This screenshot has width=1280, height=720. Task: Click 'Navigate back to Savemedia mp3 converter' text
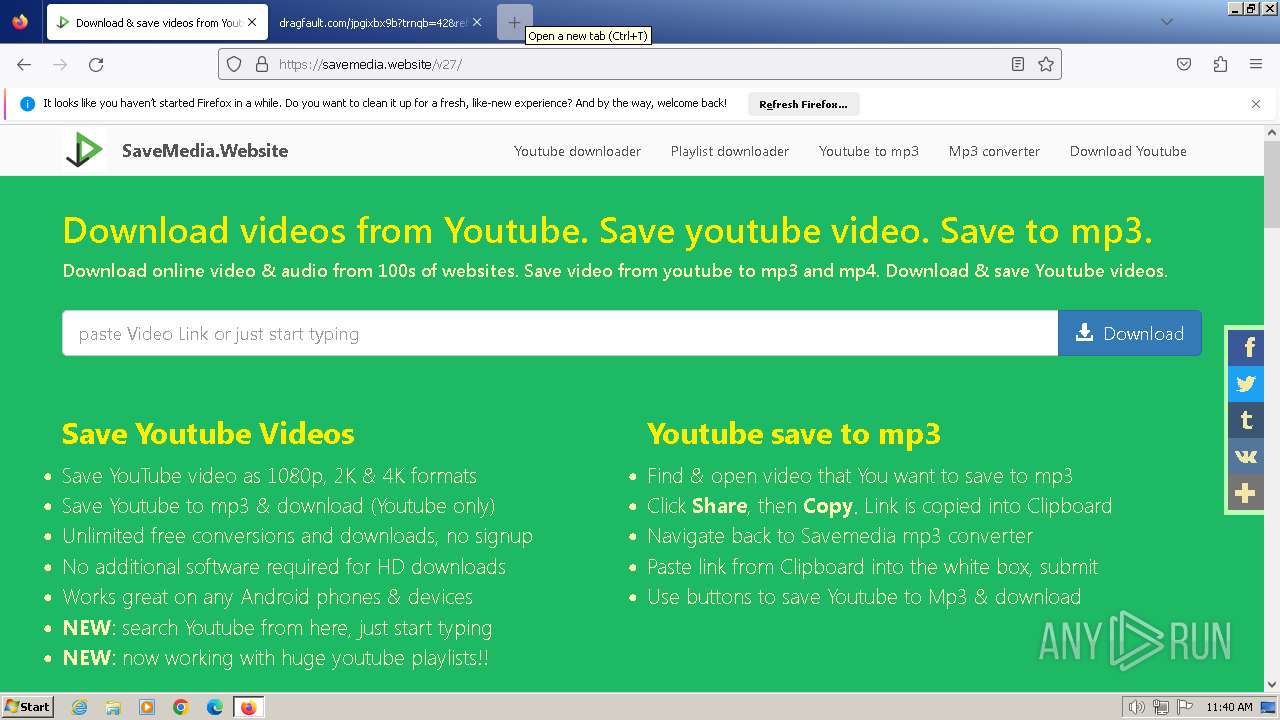point(840,536)
